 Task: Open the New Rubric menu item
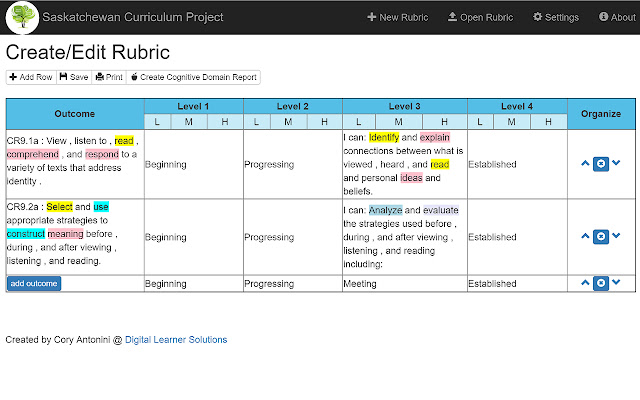tap(398, 17)
